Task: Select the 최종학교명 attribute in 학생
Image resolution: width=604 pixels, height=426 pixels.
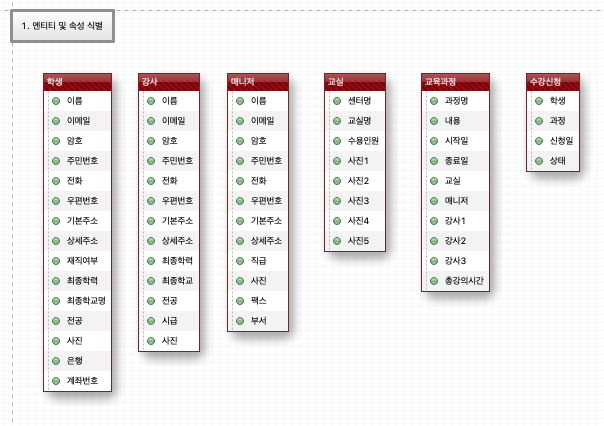Action: click(x=85, y=301)
